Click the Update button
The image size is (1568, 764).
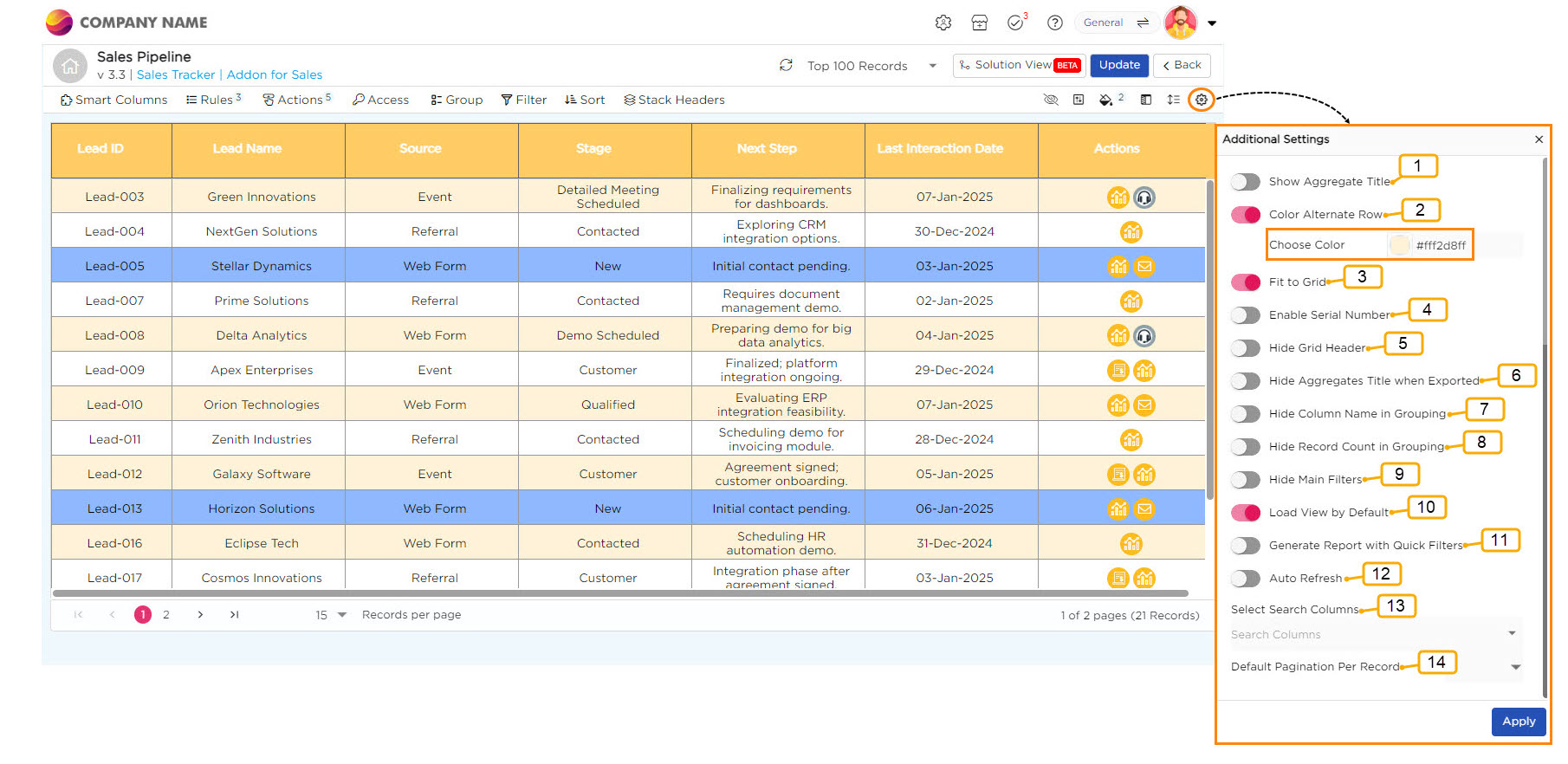[1119, 65]
